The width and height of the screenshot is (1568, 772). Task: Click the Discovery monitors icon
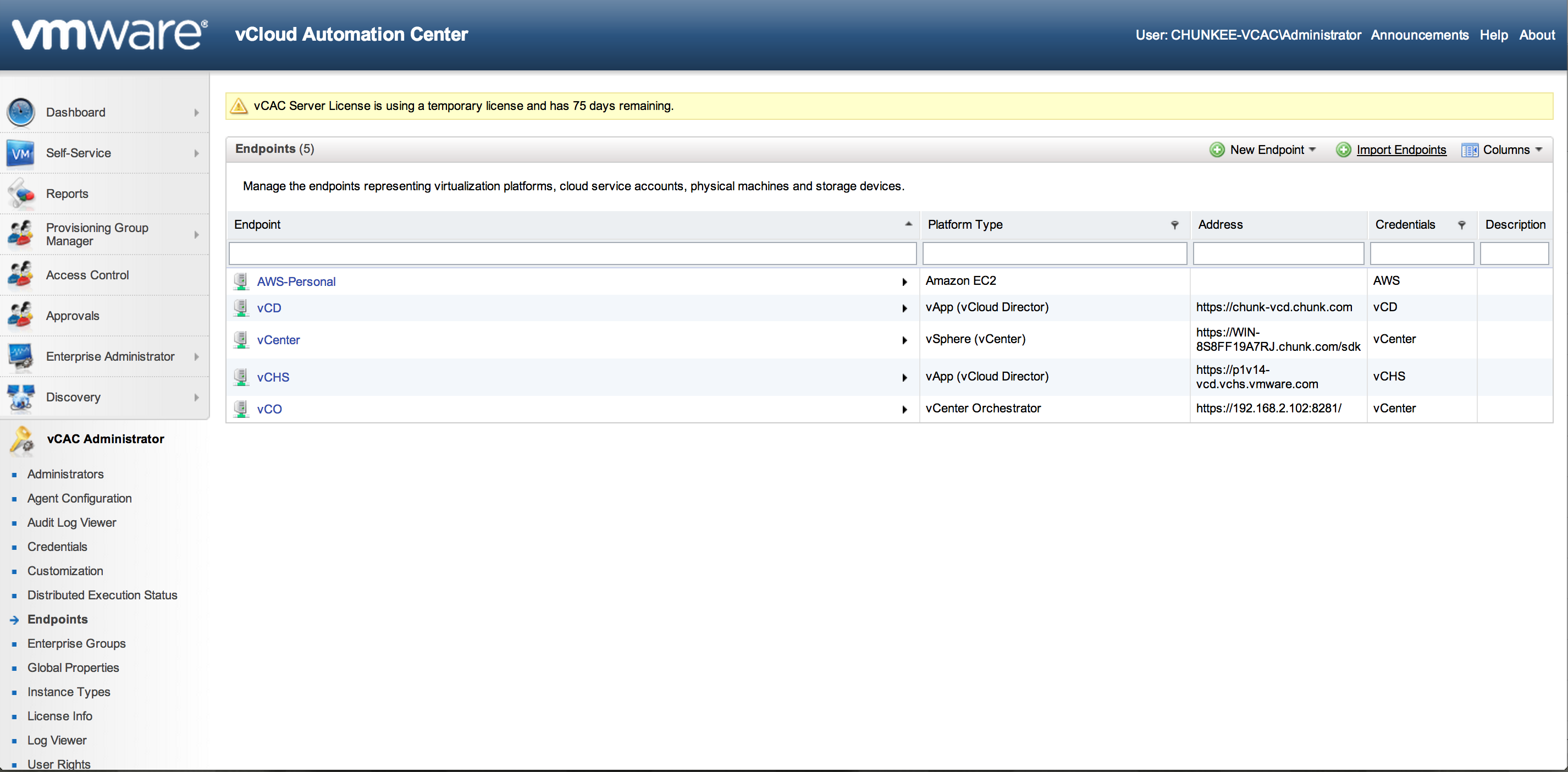pyautogui.click(x=21, y=397)
